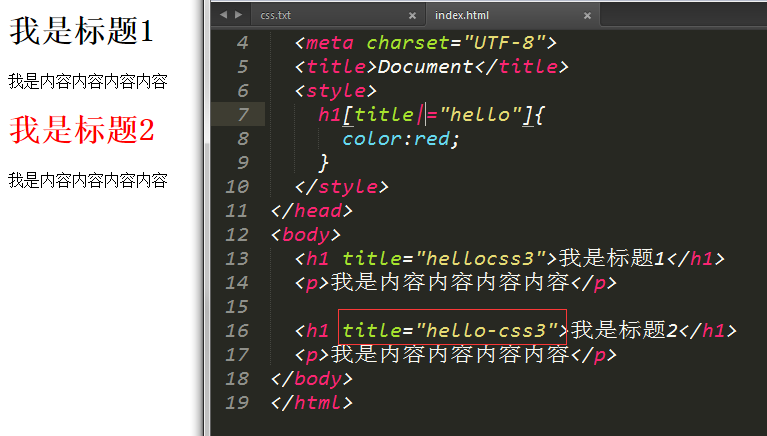Click the h1[title|="hello"] selector
Viewport: 767px width, 436px height.
pyautogui.click(x=425, y=115)
